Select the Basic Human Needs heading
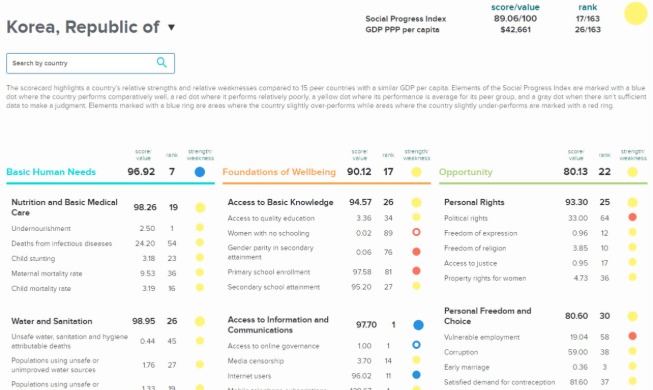This screenshot has width=653, height=390. pos(51,172)
